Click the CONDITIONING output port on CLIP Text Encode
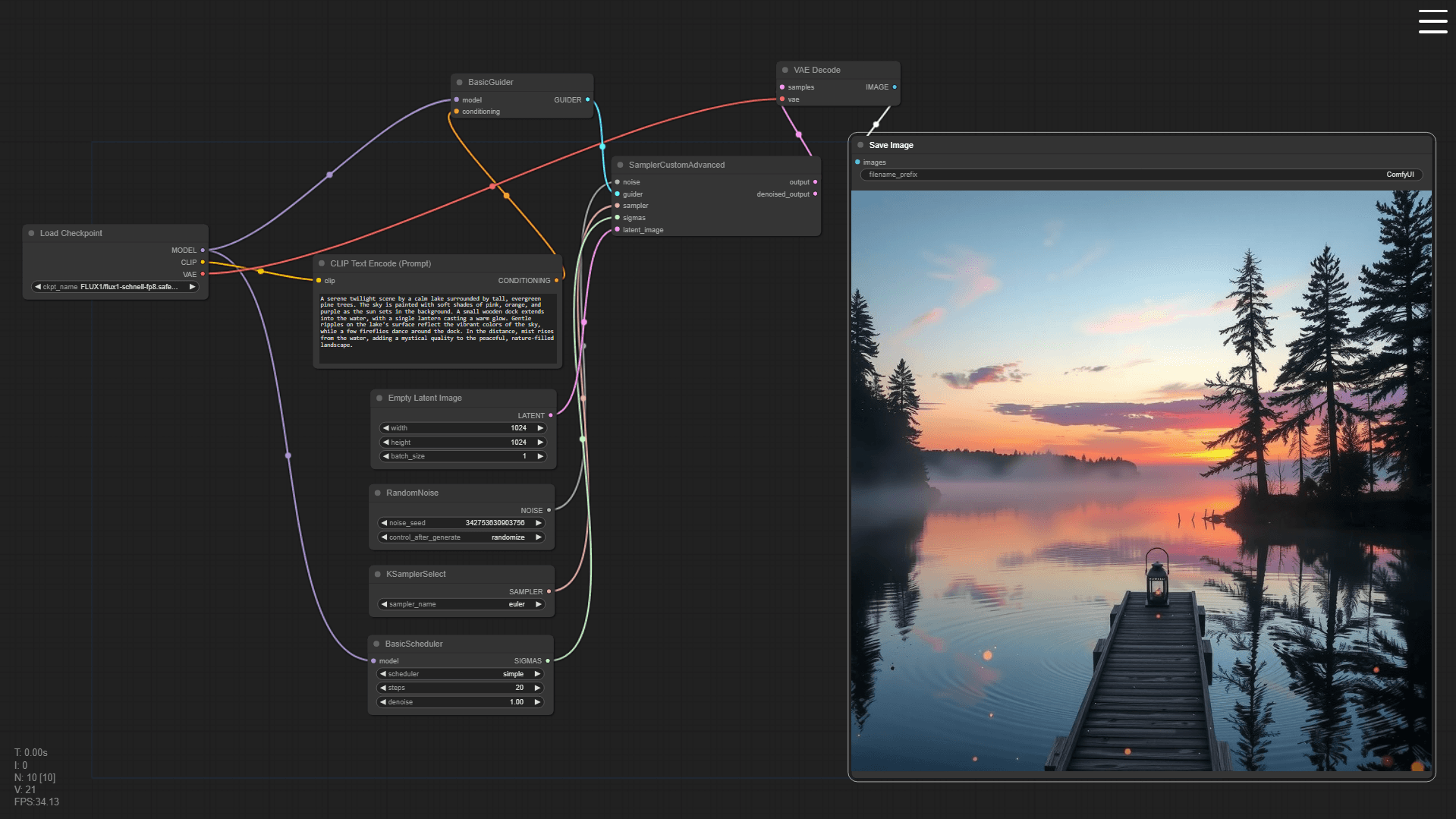The height and width of the screenshot is (819, 1456). coord(556,281)
